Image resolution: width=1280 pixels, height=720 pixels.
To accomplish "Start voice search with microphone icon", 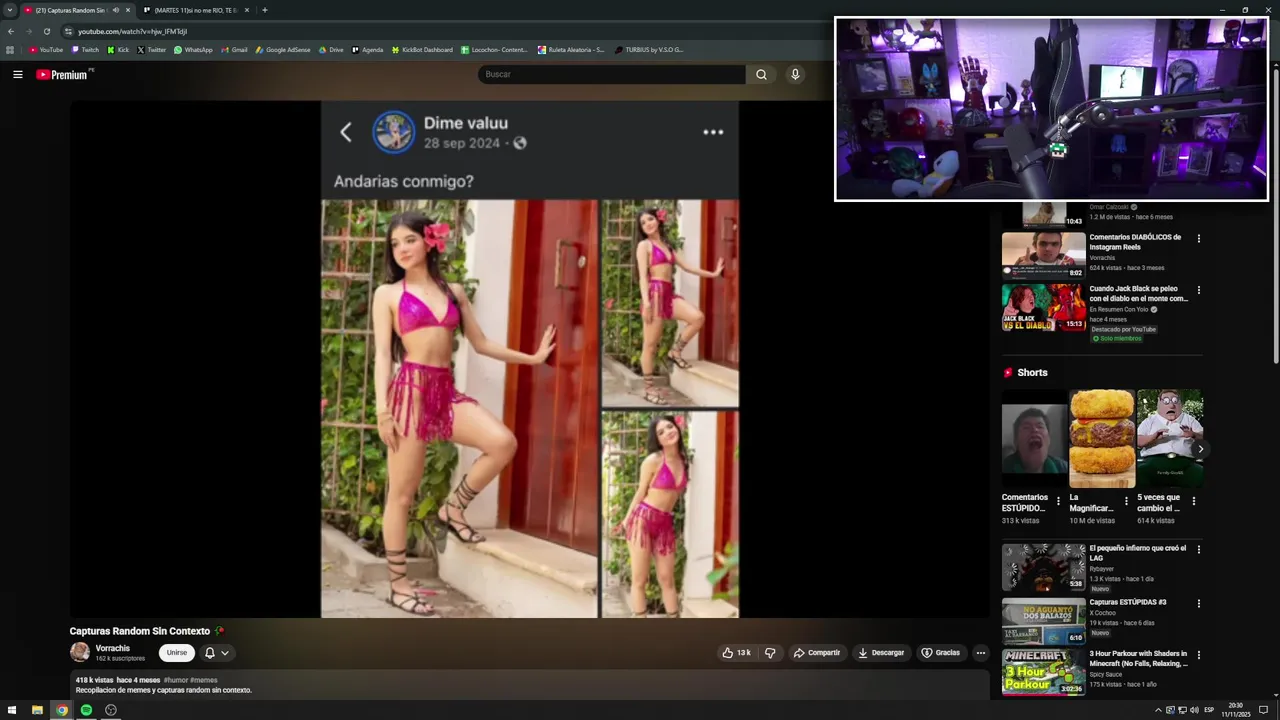I will pyautogui.click(x=795, y=74).
